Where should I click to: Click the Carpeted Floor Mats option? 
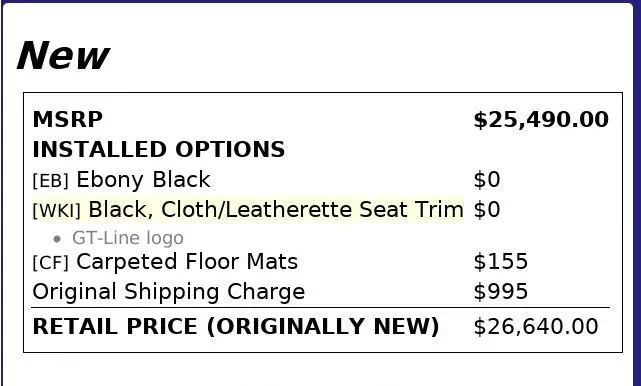click(x=187, y=262)
